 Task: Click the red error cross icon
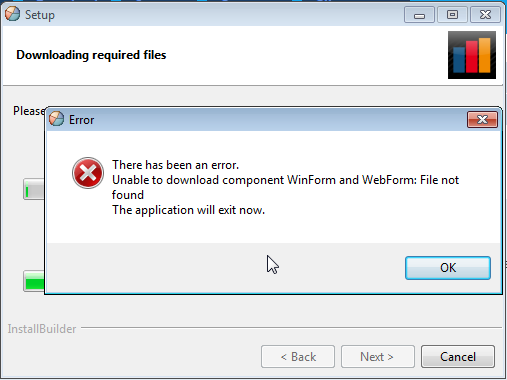pyautogui.click(x=88, y=173)
